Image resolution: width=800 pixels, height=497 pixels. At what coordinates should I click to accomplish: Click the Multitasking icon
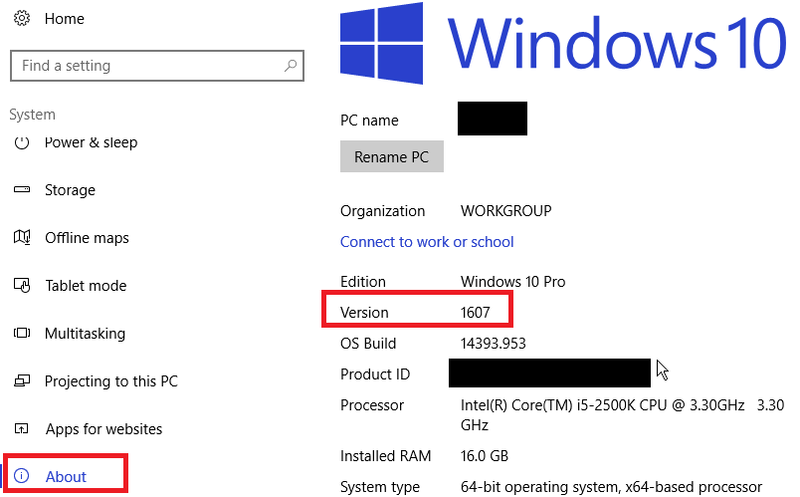(21, 333)
